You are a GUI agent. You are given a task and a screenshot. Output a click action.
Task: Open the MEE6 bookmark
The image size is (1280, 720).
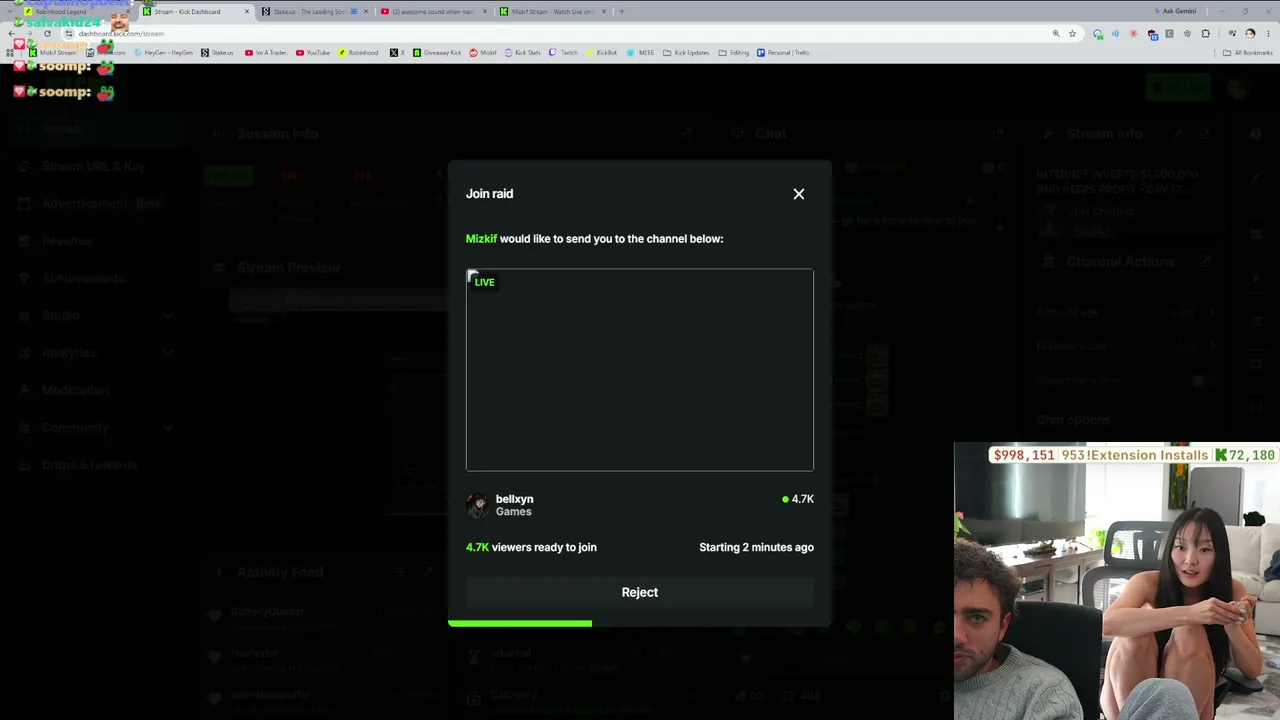[641, 53]
